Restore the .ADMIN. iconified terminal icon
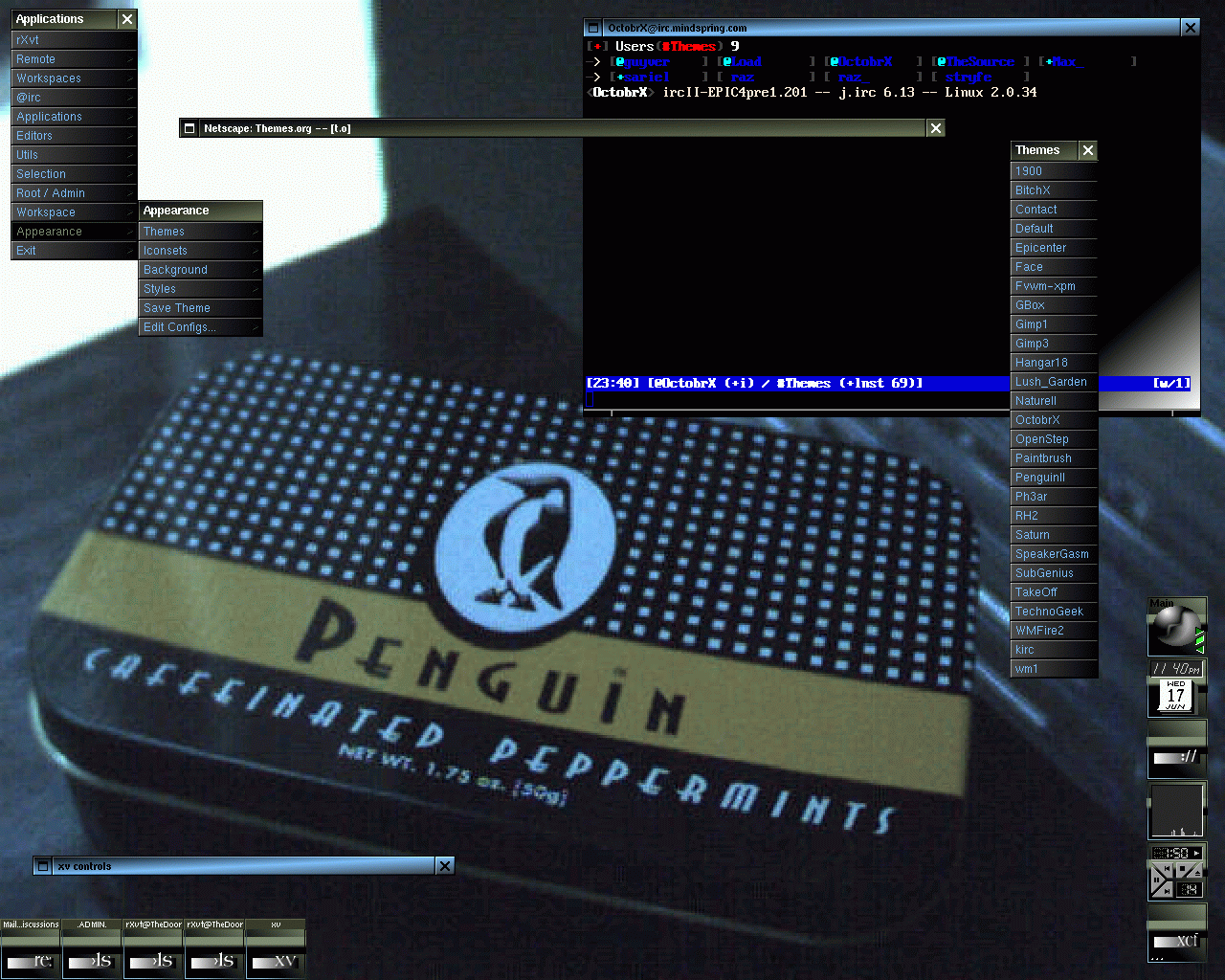 pyautogui.click(x=92, y=949)
